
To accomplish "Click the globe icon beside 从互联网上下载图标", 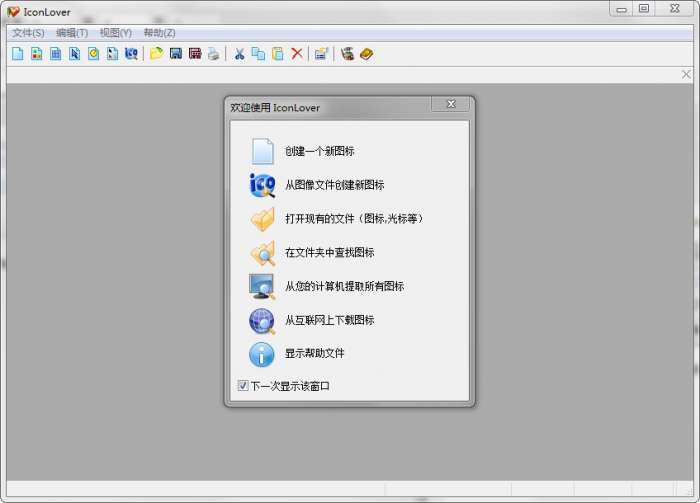I will (x=262, y=321).
